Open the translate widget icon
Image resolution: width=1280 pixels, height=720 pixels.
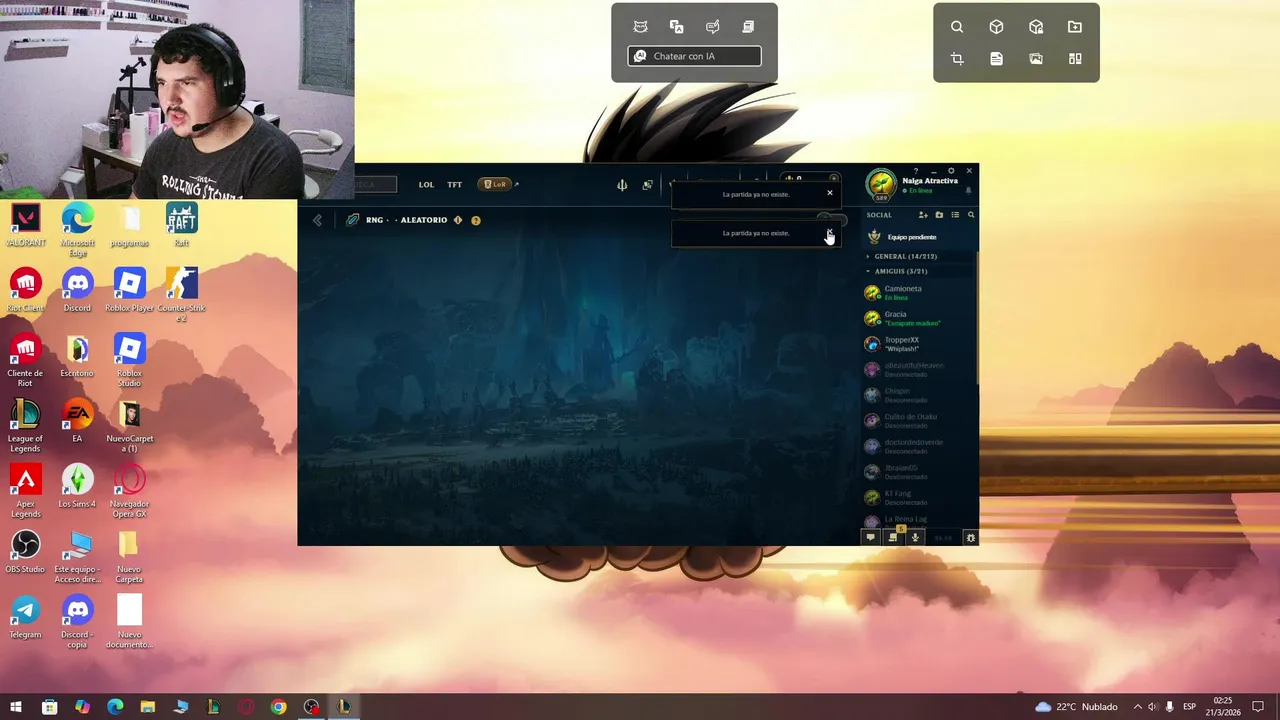click(x=677, y=27)
